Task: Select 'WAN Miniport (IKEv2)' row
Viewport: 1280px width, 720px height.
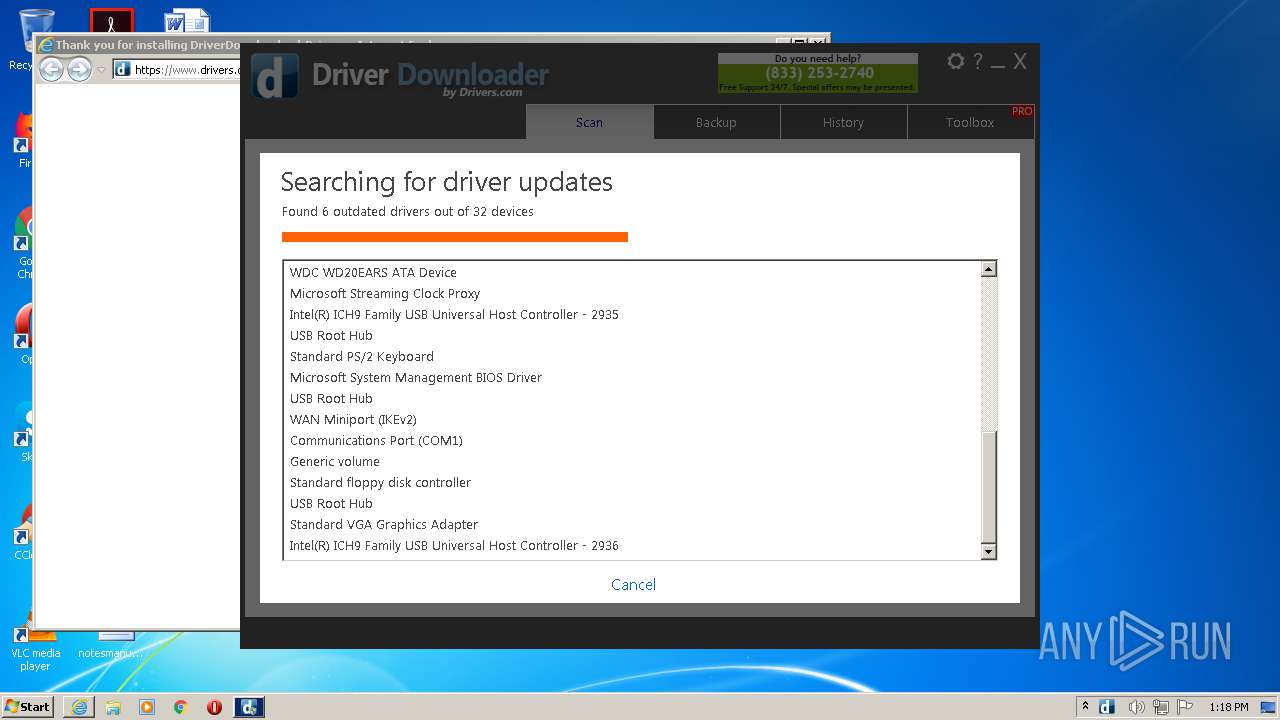Action: coord(632,419)
